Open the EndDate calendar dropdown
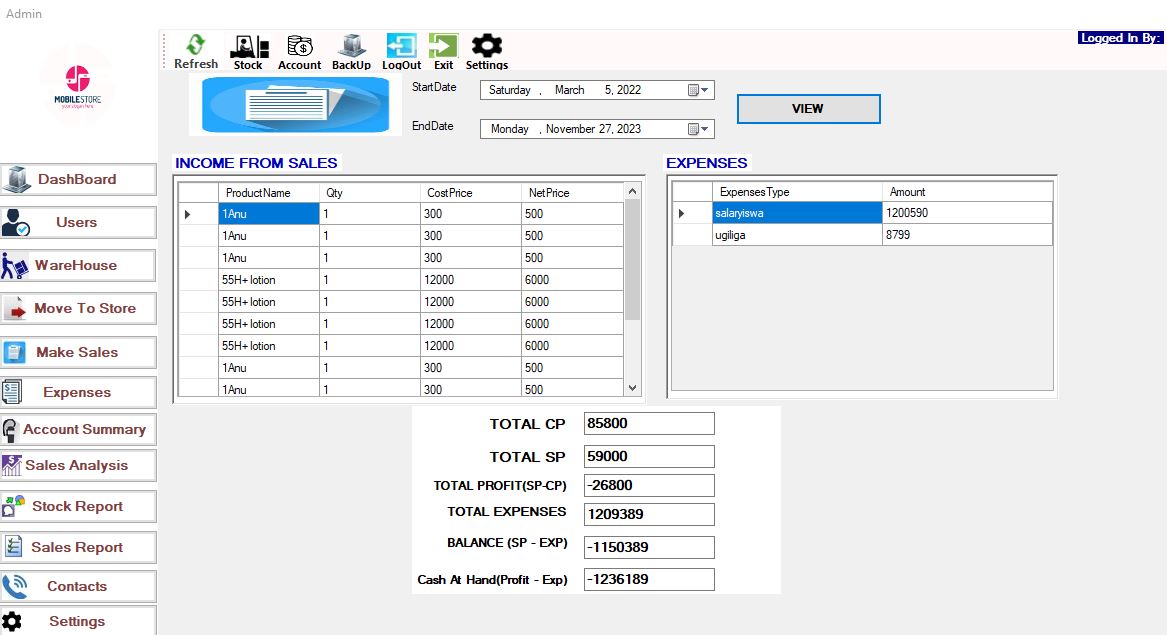Image resolution: width=1167 pixels, height=635 pixels. 698,129
